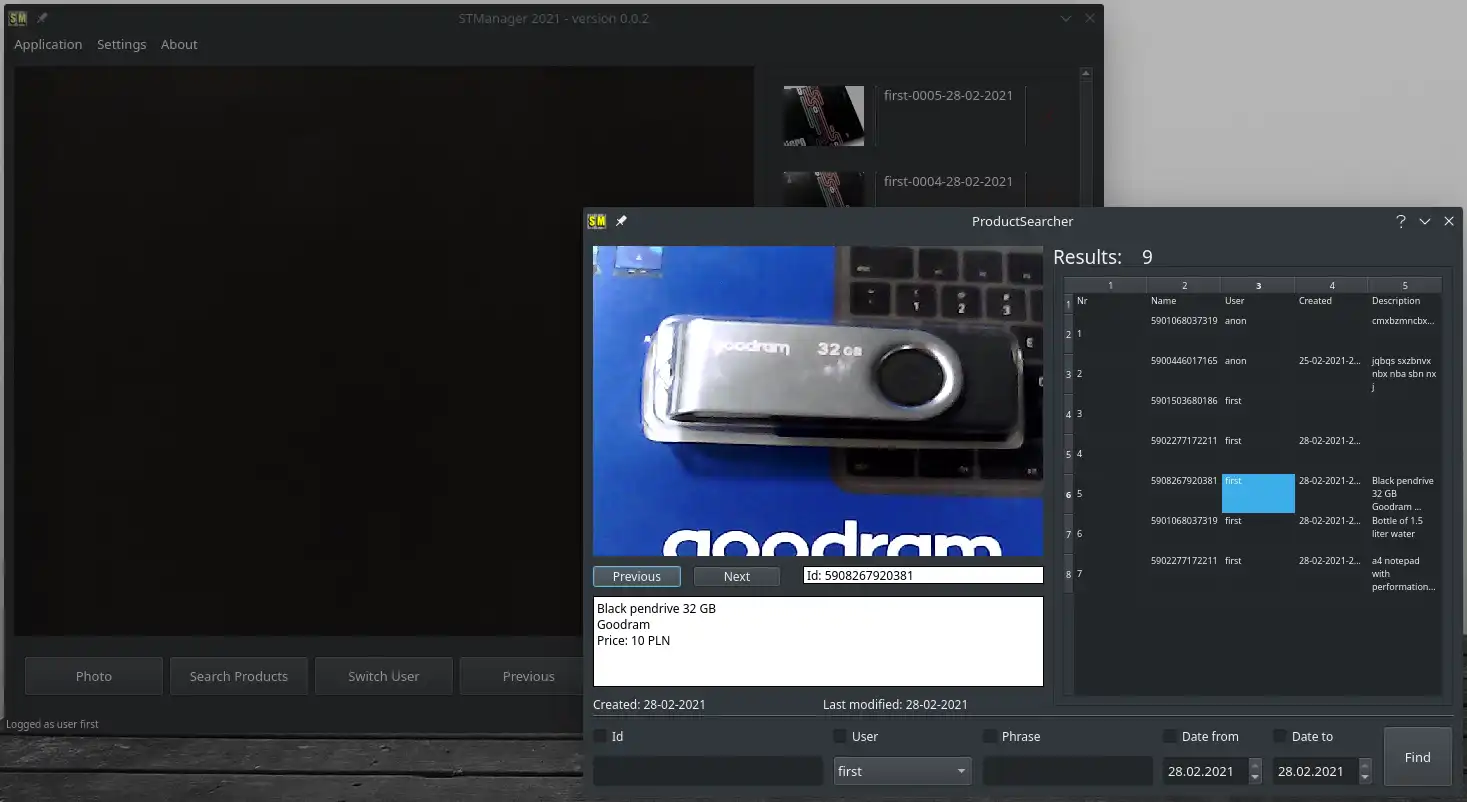This screenshot has width=1467, height=802.
Task: Pin the STManager window with the pin icon
Action: point(42,18)
